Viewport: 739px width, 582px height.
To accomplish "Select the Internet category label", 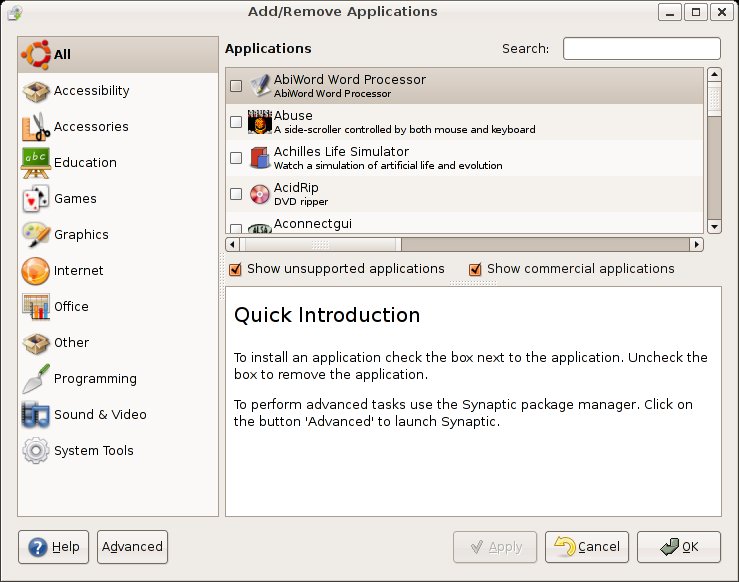I will tap(78, 271).
